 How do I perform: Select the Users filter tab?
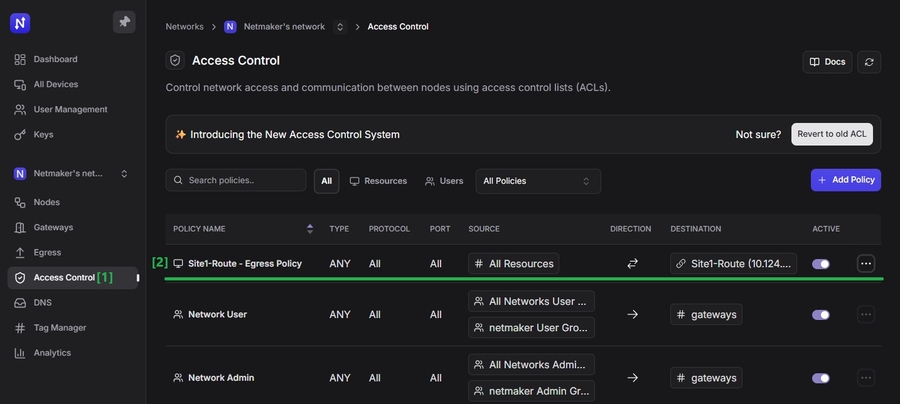coord(444,181)
